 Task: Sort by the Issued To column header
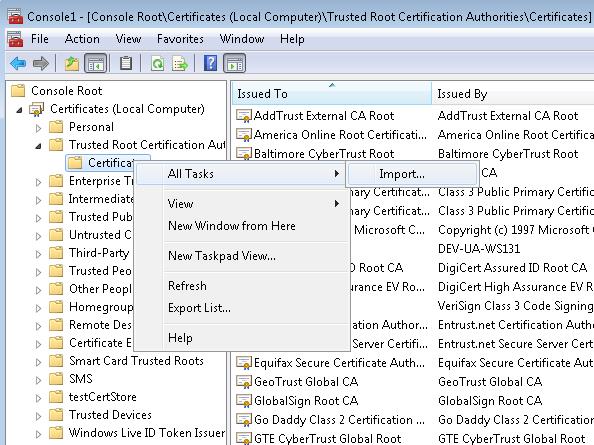click(x=331, y=94)
